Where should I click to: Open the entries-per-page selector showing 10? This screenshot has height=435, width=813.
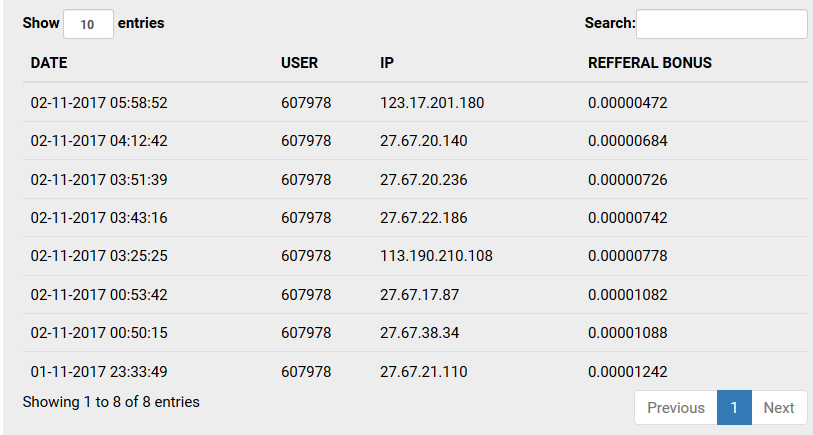88,24
